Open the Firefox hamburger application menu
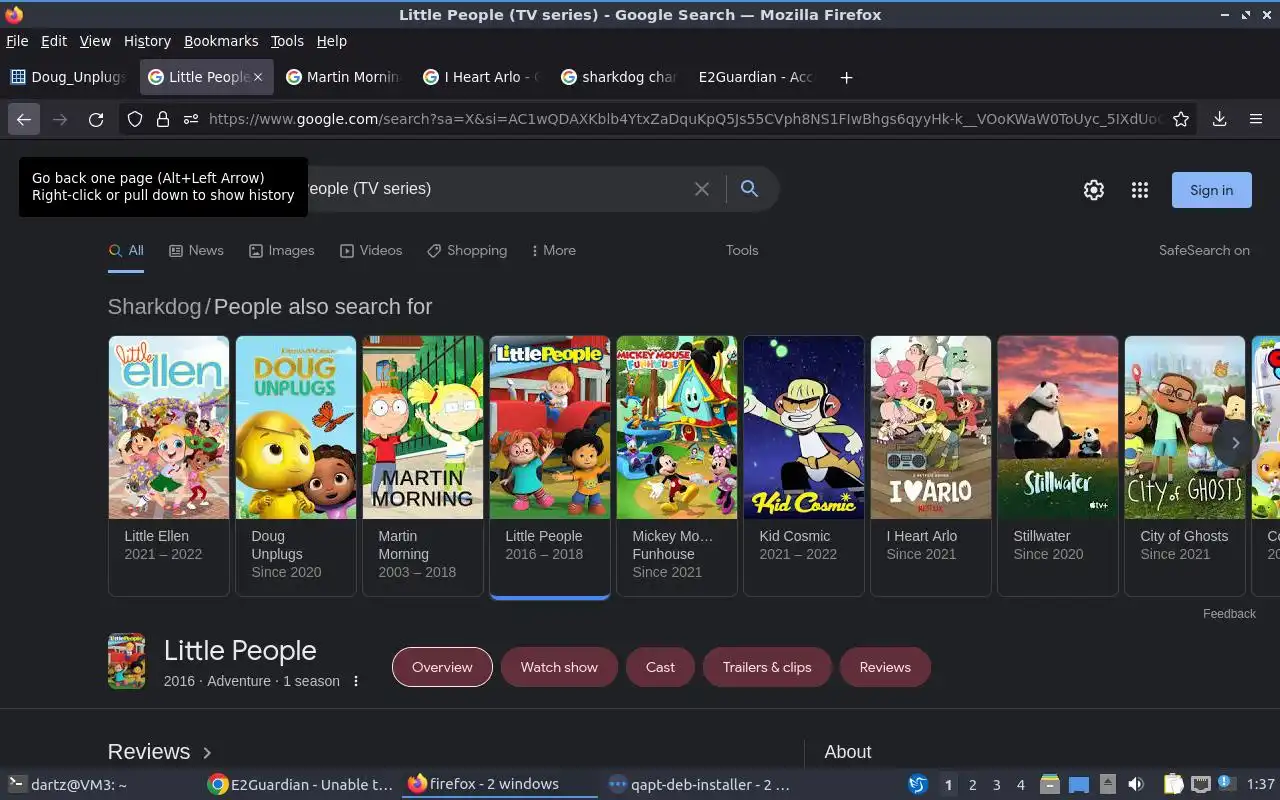This screenshot has height=800, width=1280. [x=1256, y=119]
